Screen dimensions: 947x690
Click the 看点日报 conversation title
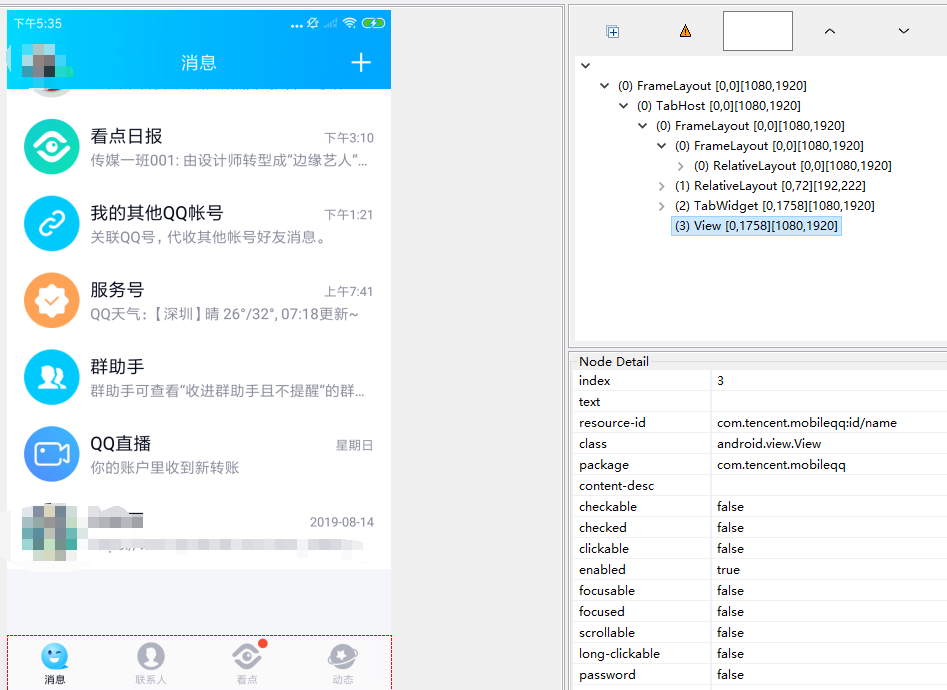126,136
